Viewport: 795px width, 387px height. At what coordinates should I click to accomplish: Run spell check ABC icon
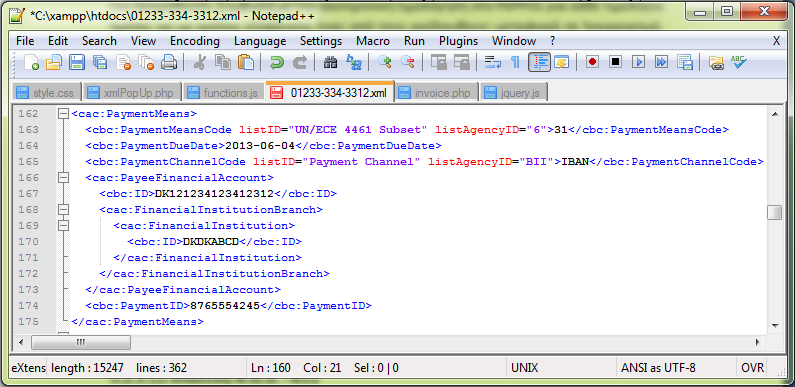tap(739, 62)
